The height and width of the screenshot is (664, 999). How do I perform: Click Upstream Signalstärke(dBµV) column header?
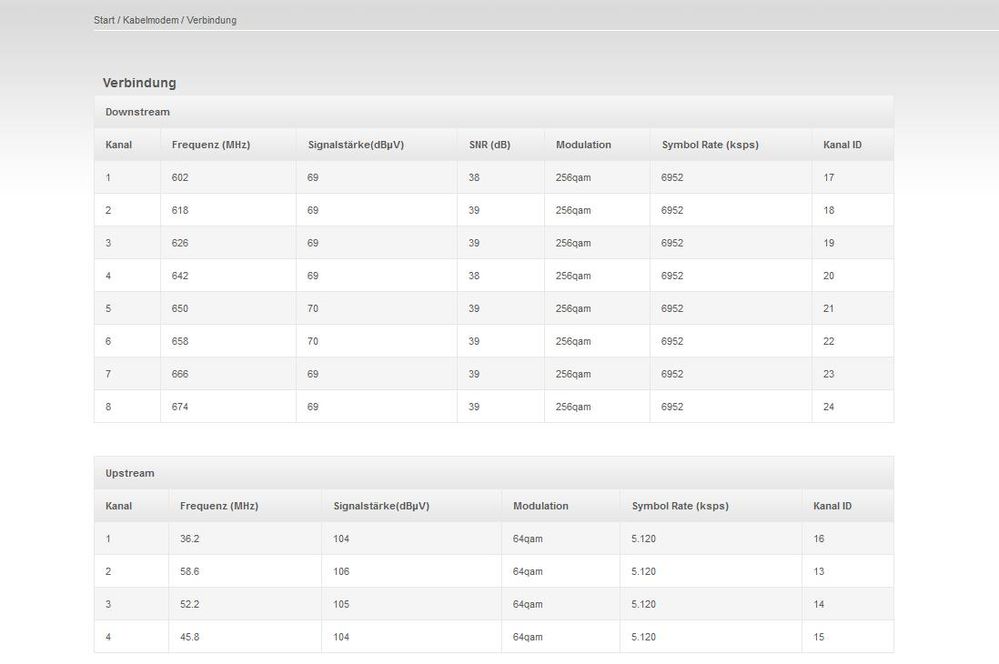click(382, 506)
